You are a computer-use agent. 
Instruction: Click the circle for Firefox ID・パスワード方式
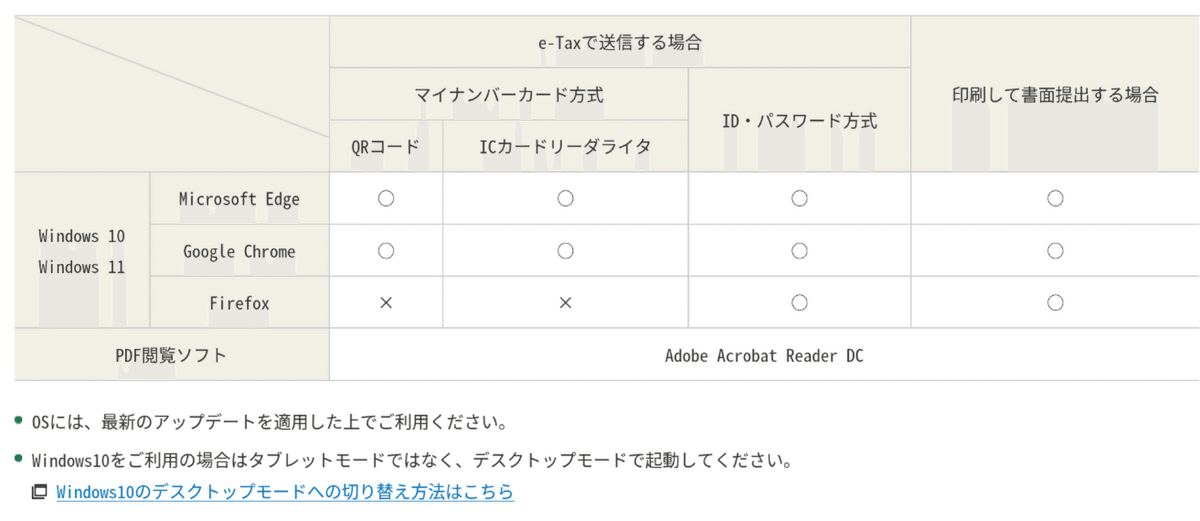tap(799, 302)
